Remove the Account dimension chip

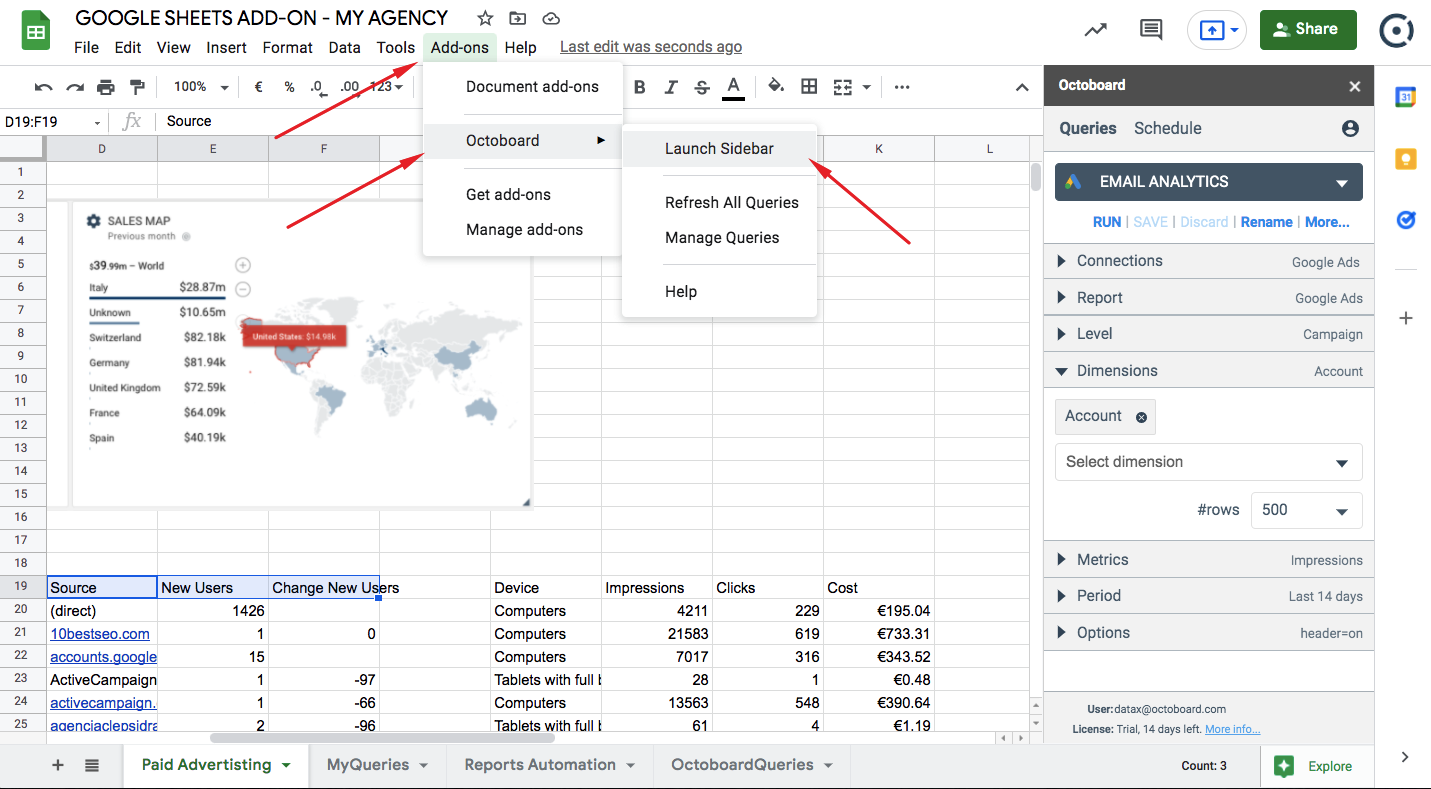1141,417
